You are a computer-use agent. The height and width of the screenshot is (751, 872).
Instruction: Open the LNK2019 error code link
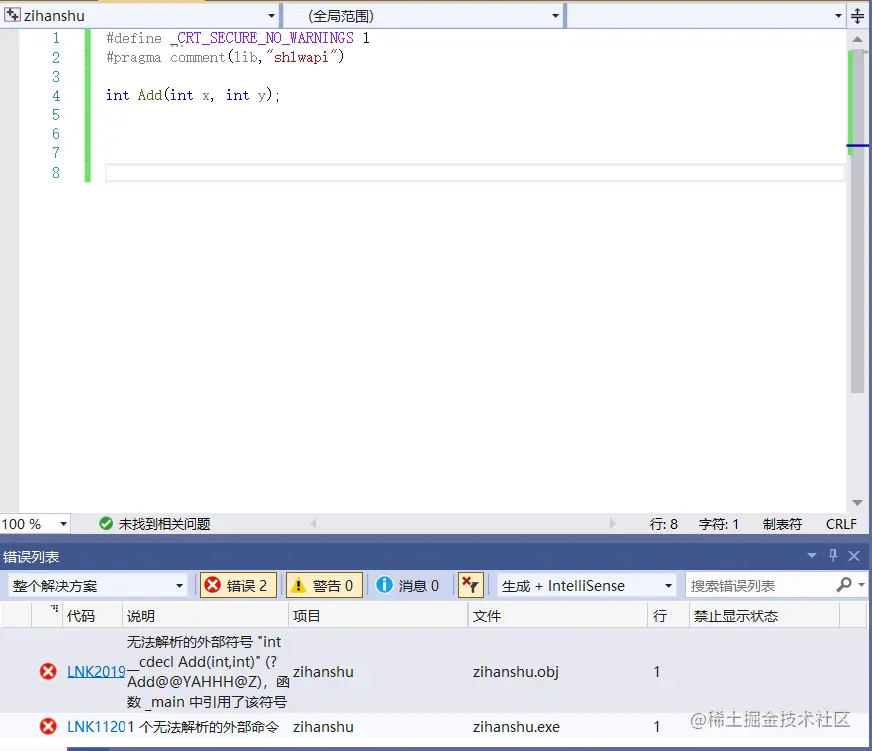click(x=96, y=671)
